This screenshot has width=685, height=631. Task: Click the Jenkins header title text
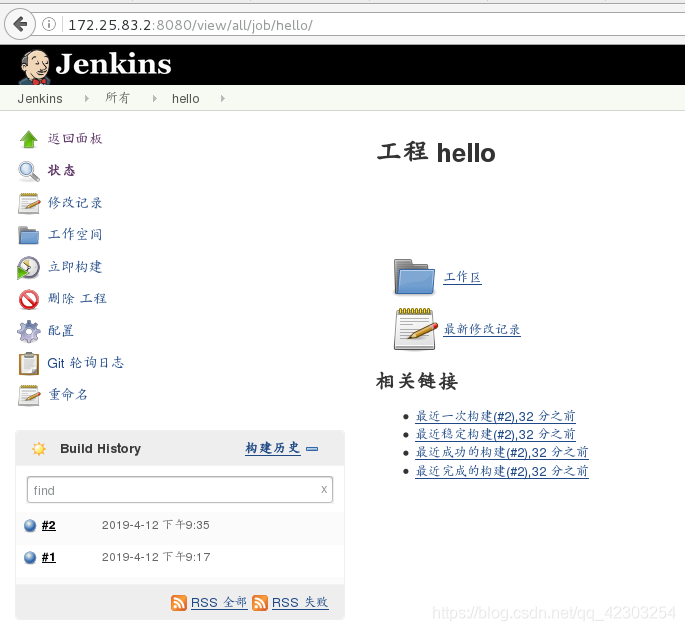coord(114,64)
